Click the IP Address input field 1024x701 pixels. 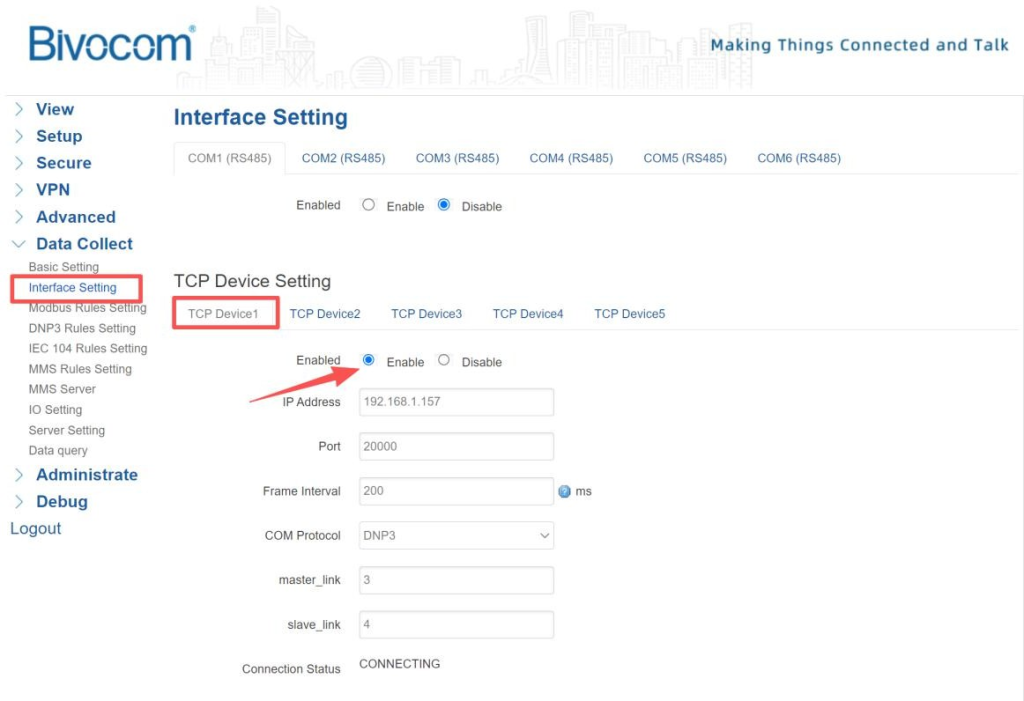click(456, 402)
